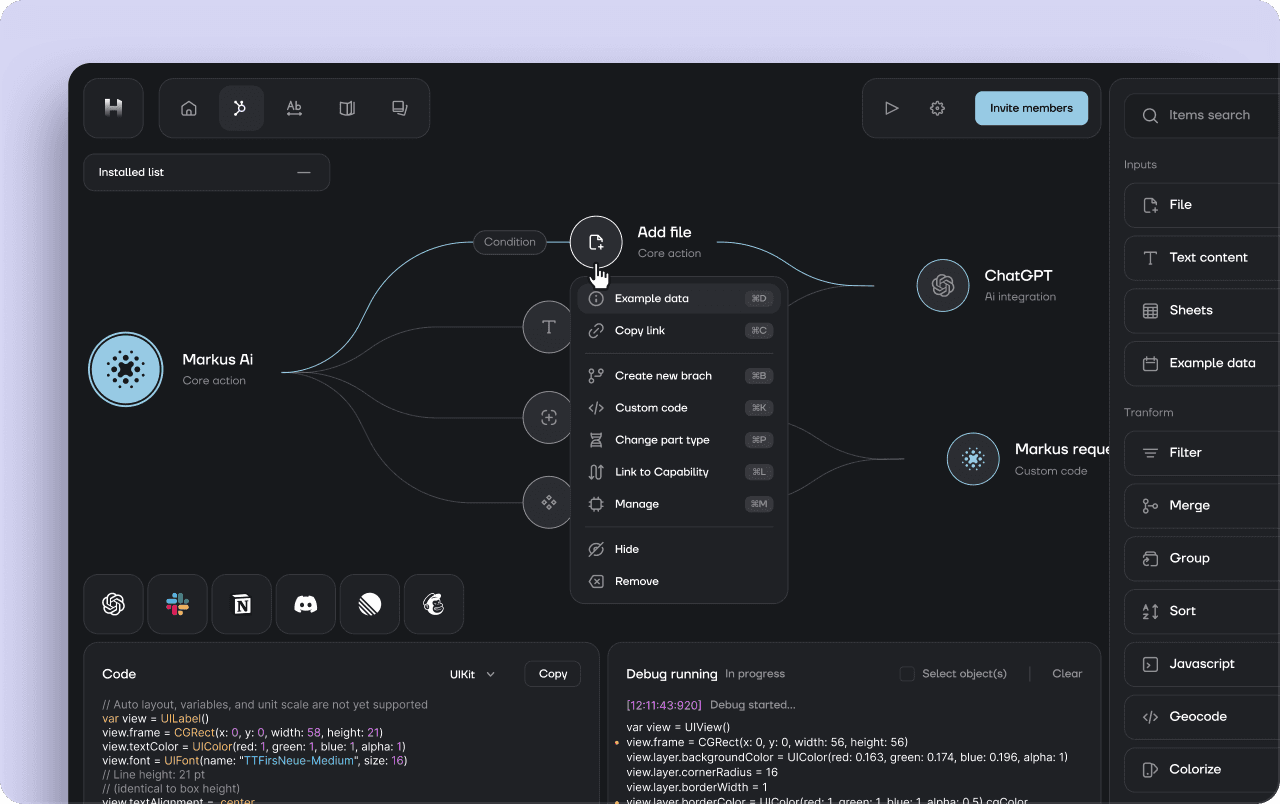Screen dimensions: 1280x804
Task: Add the Text content input item
Action: coord(1202,258)
